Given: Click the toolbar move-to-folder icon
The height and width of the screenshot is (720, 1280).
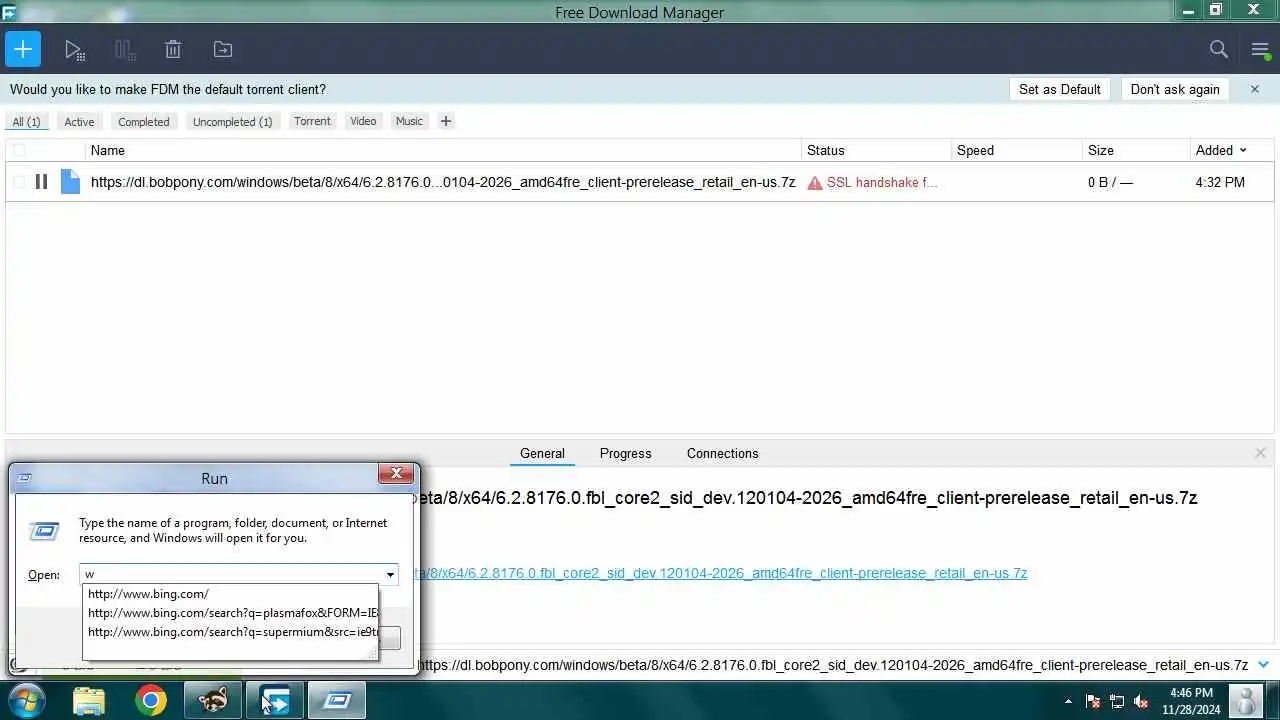Looking at the screenshot, I should point(223,49).
